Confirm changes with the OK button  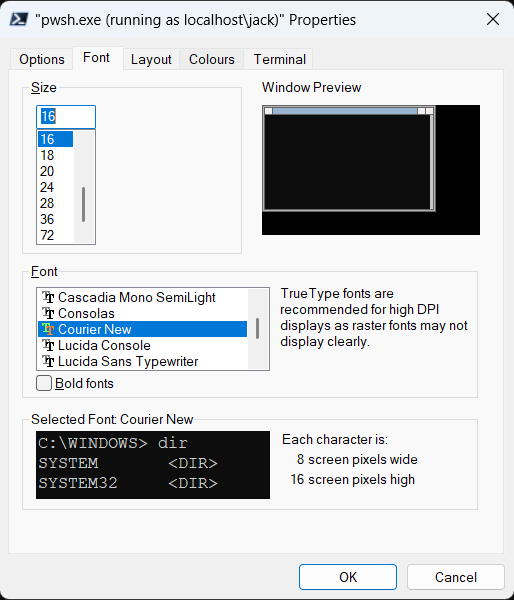348,577
